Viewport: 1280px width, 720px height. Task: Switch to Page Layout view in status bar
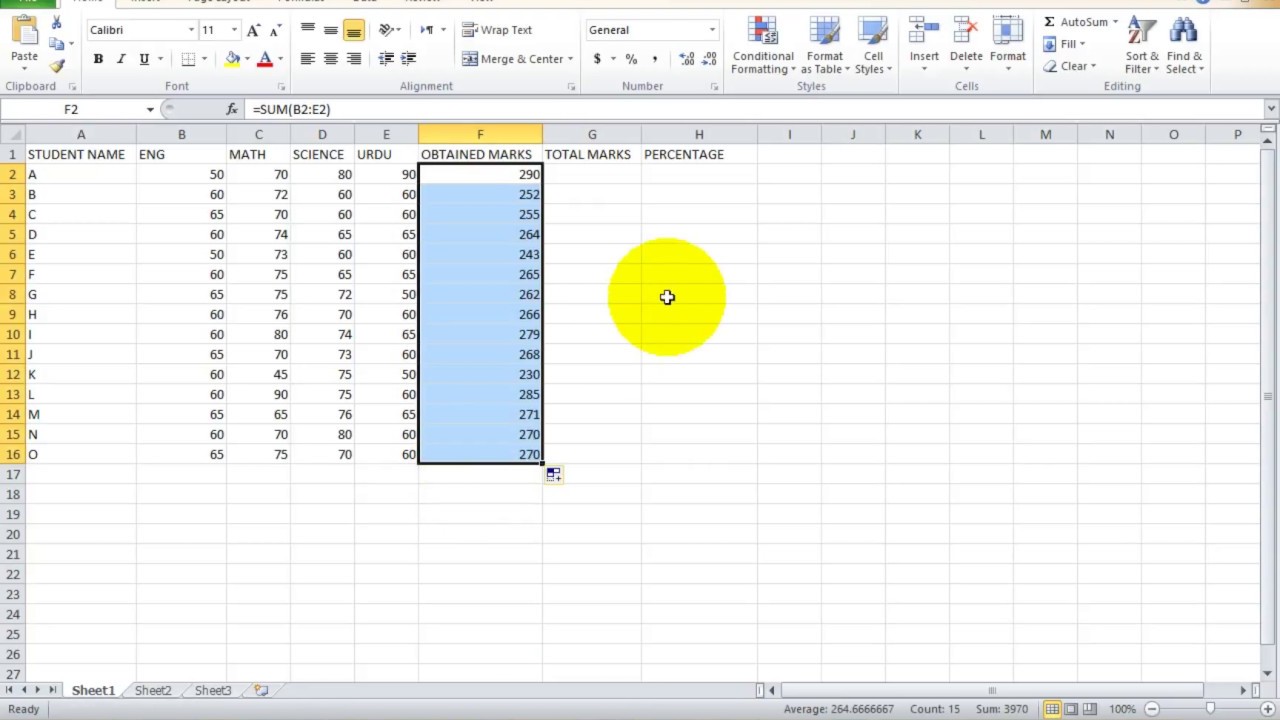1071,709
